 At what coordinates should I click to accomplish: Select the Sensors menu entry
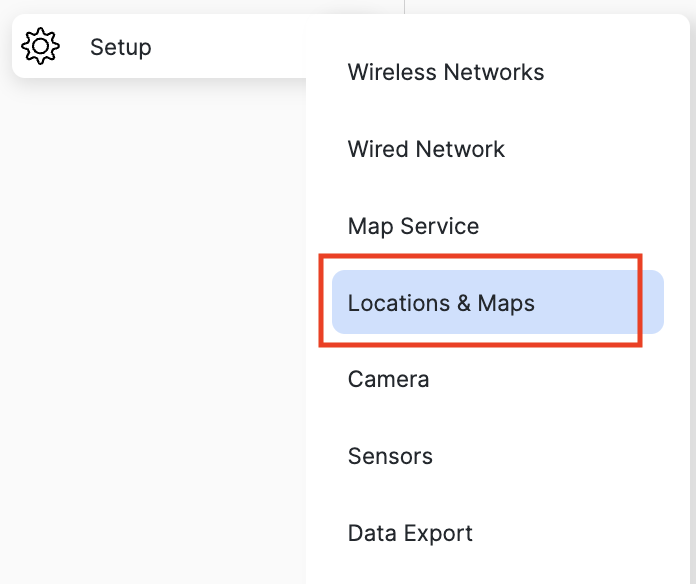coord(390,457)
